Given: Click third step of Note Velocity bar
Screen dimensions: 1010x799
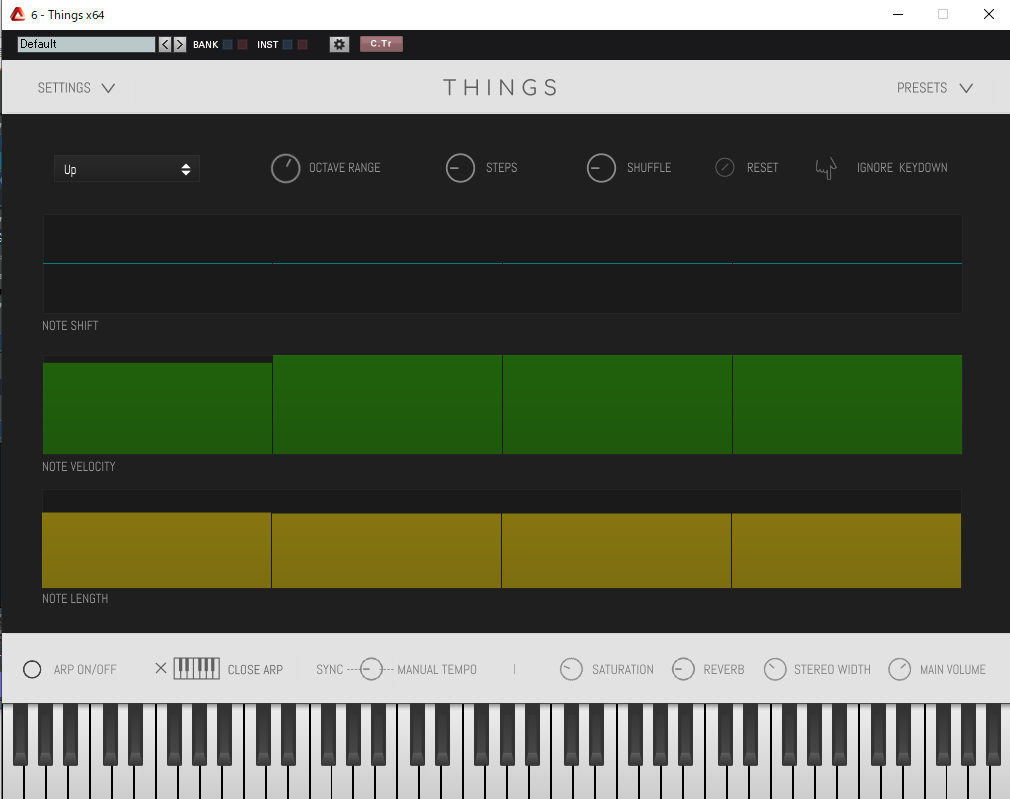Looking at the screenshot, I should pos(617,405).
